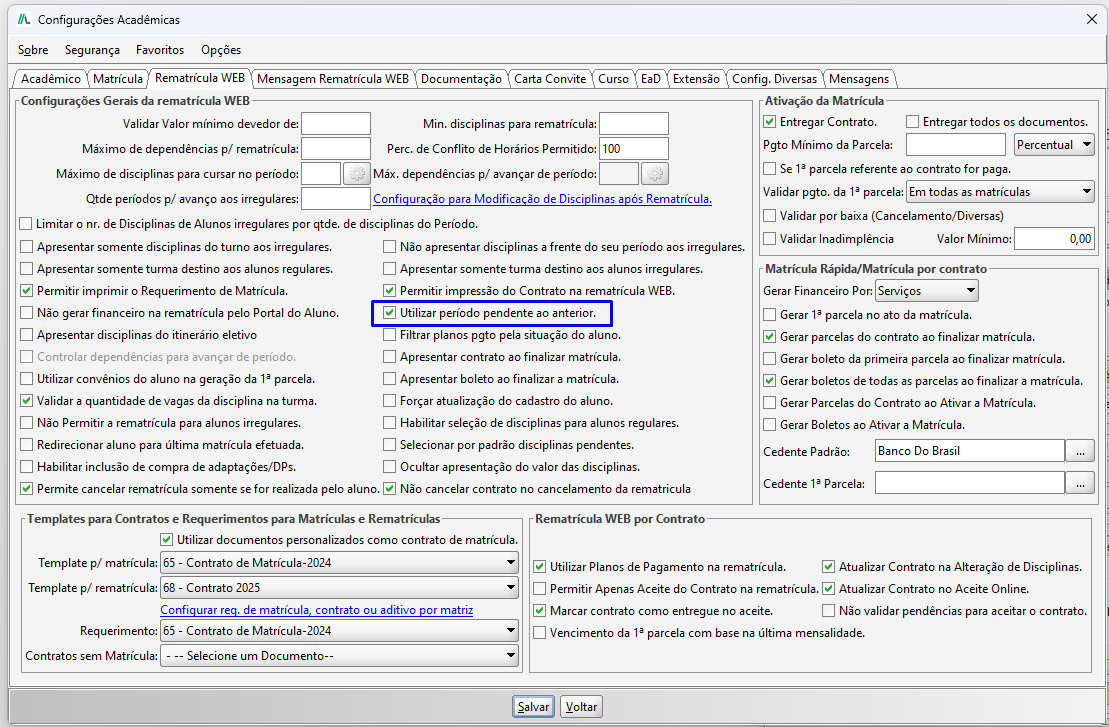The height and width of the screenshot is (727, 1109).
Task: Open the Config. Diversas tab
Action: (774, 78)
